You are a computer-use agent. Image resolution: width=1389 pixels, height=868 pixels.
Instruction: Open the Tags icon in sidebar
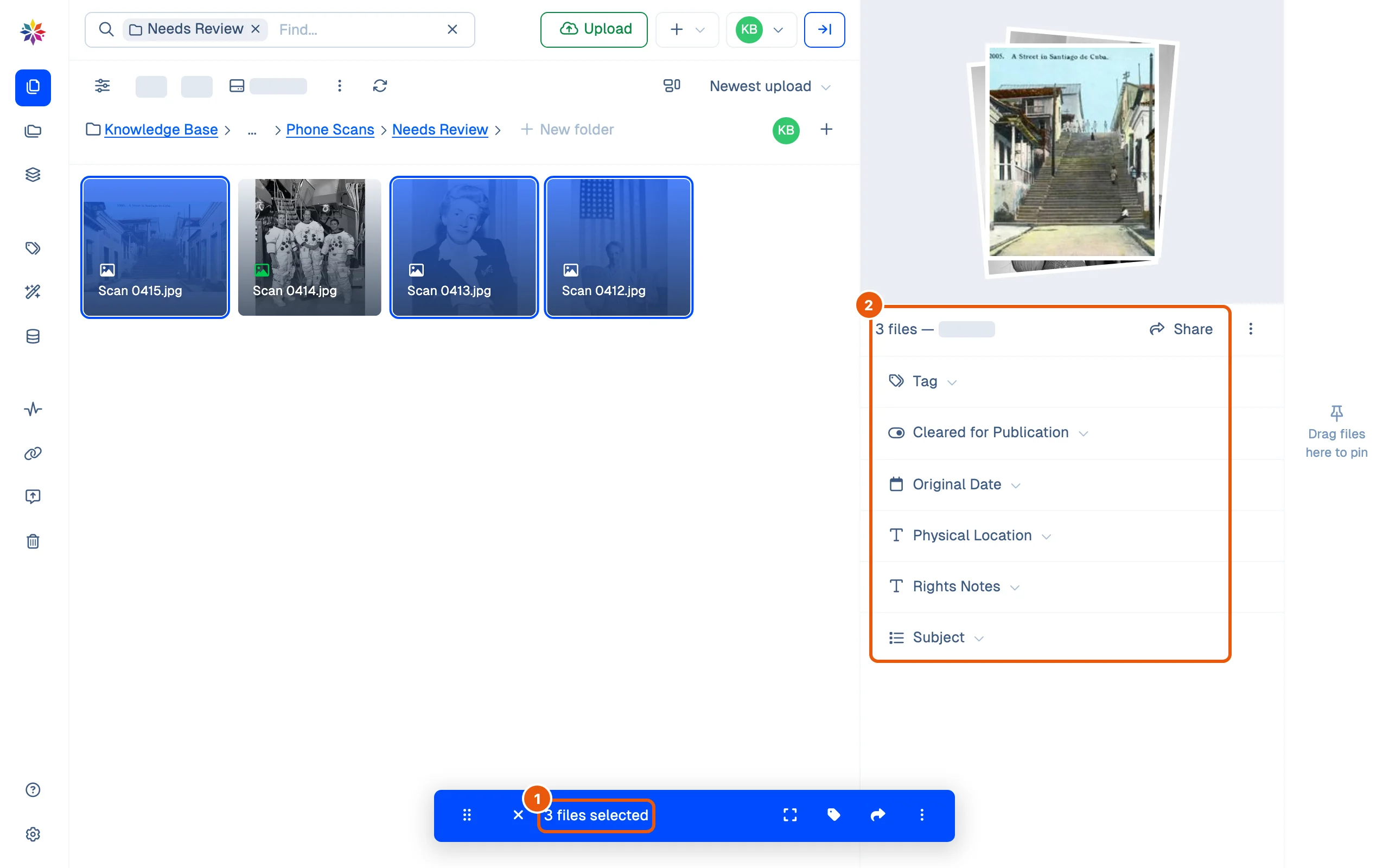coord(33,248)
